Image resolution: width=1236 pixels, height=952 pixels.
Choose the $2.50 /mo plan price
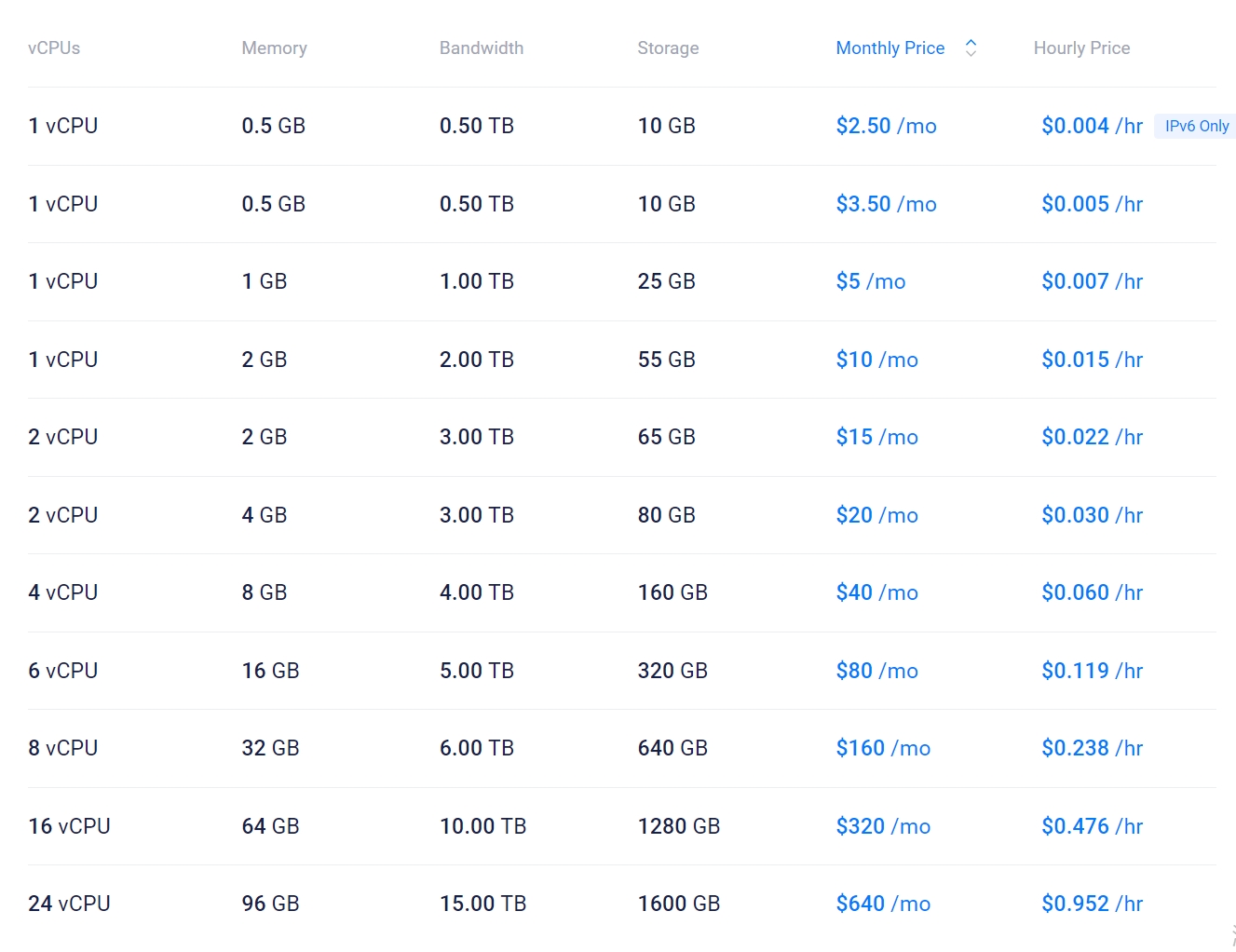point(886,126)
